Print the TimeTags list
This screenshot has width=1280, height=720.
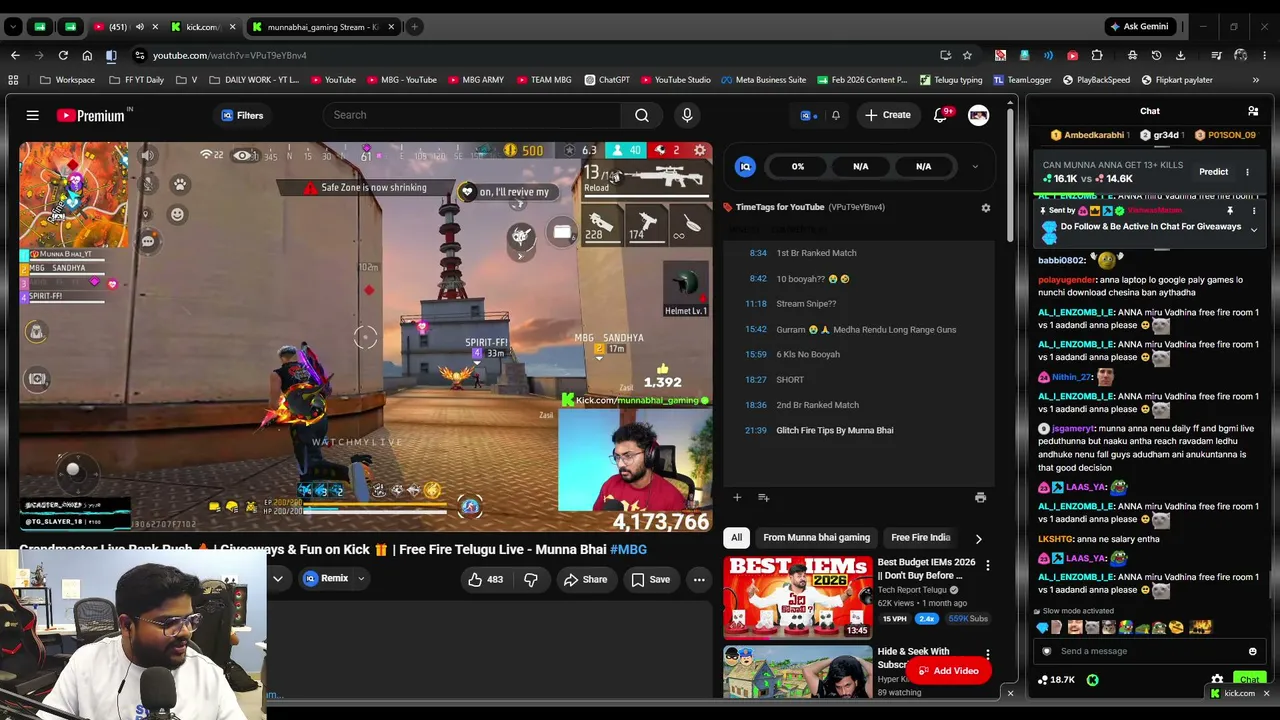pos(980,497)
